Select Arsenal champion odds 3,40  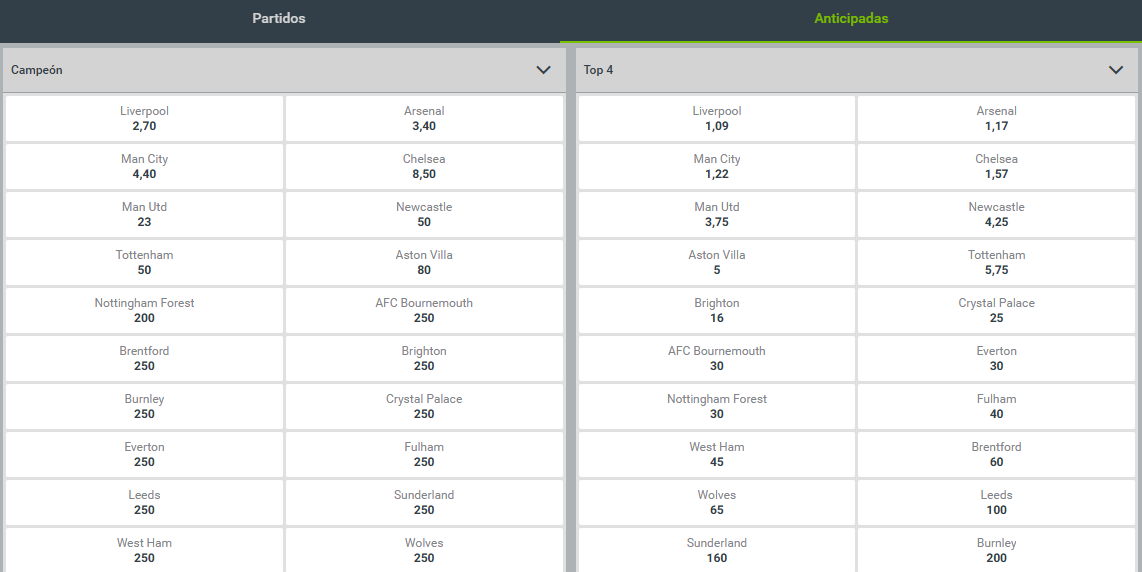coord(424,118)
